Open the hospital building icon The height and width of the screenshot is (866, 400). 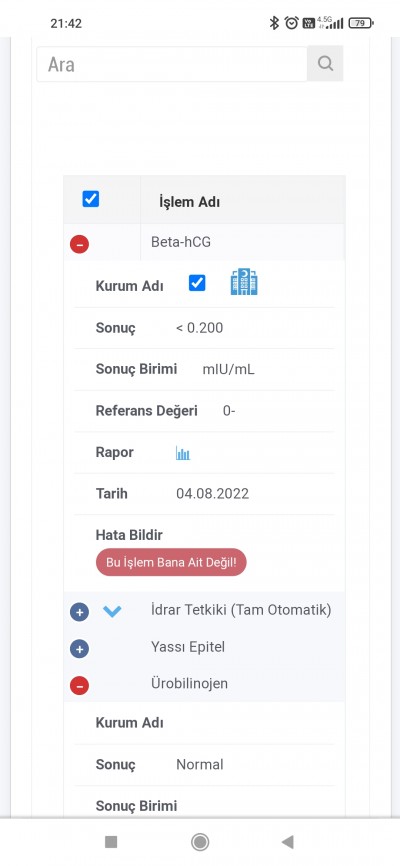244,282
